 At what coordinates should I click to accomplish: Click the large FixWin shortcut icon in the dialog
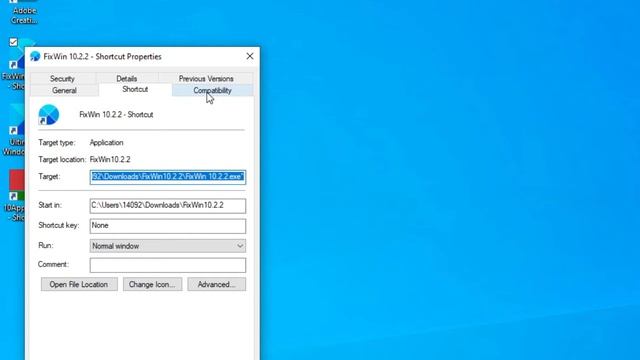pyautogui.click(x=49, y=114)
